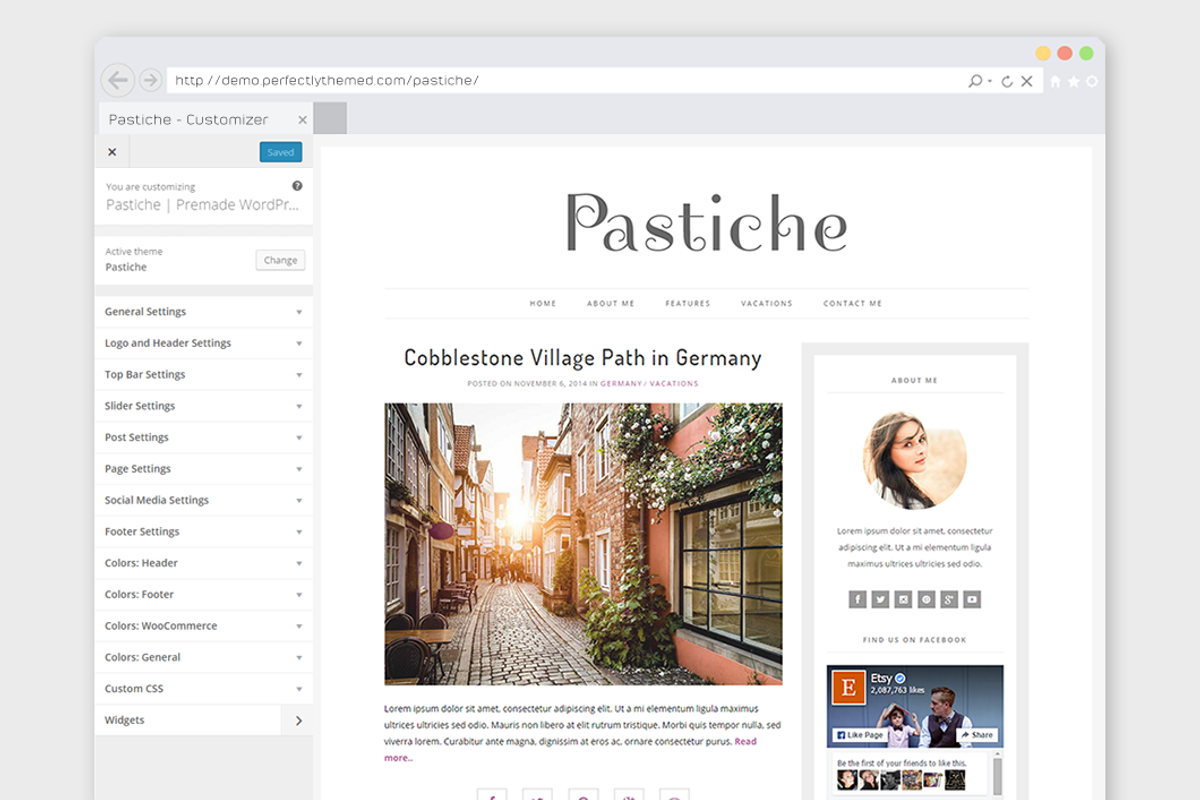Open CONTACT ME in site navigation
The height and width of the screenshot is (800, 1200).
(x=853, y=303)
